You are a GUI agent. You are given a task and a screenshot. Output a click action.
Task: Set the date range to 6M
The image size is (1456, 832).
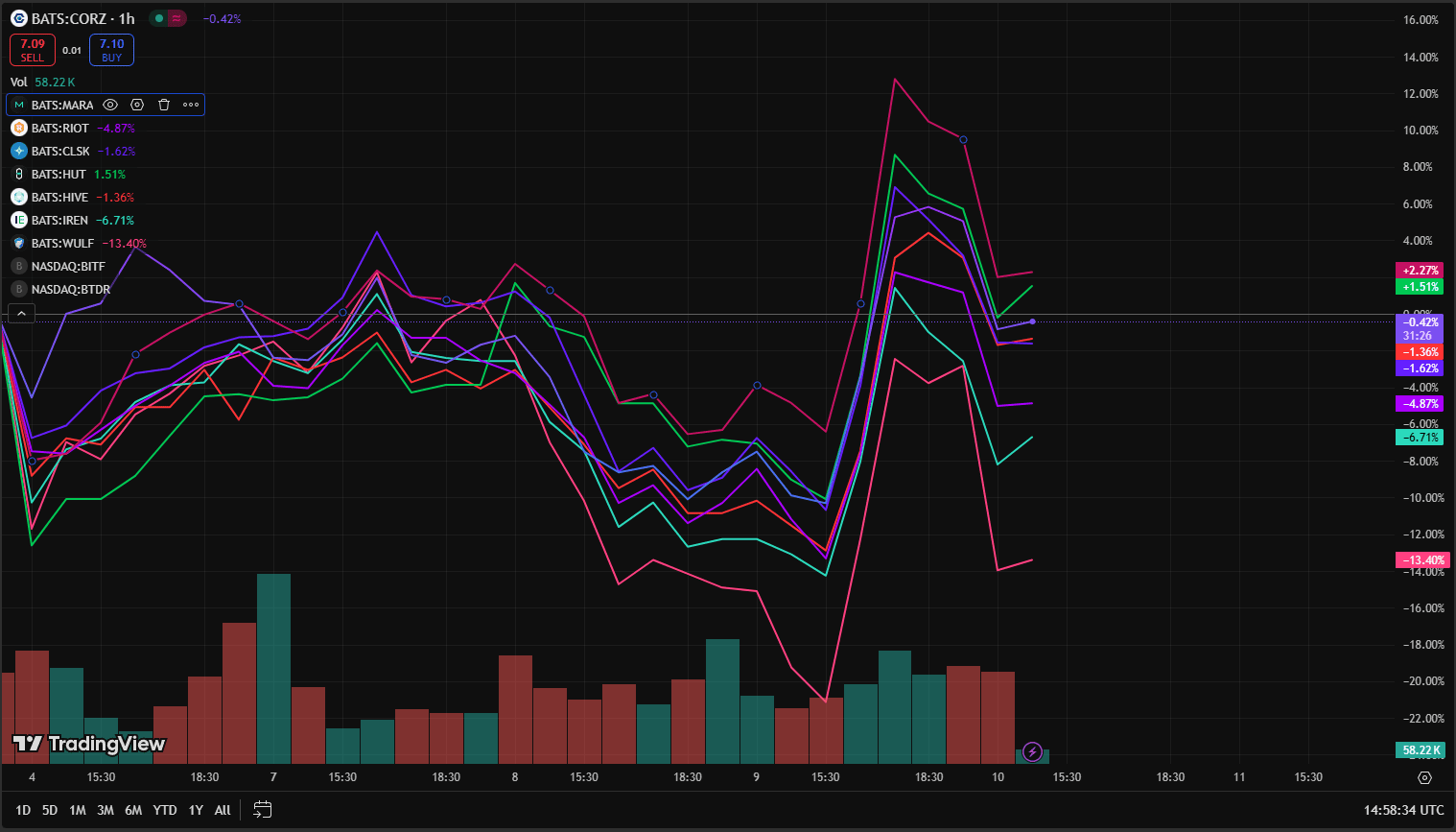[x=133, y=810]
